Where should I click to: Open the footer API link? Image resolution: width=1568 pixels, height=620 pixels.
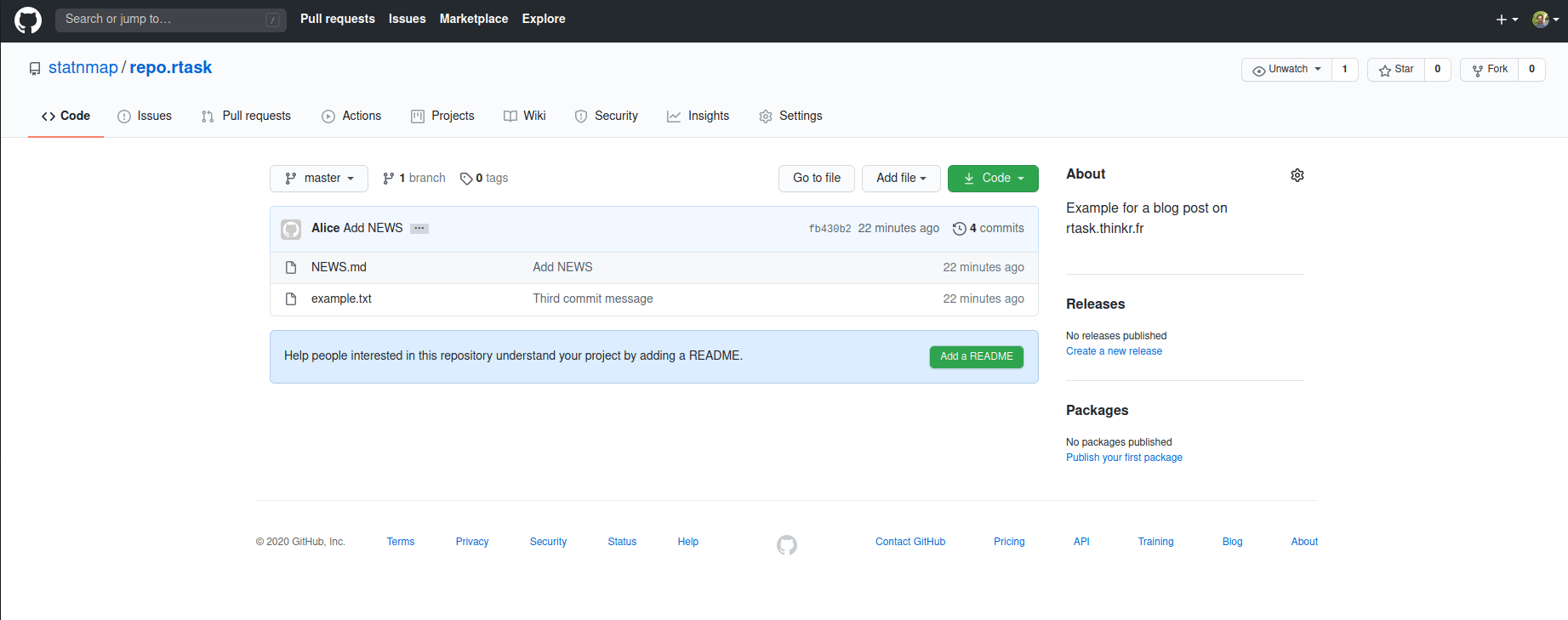1081,543
